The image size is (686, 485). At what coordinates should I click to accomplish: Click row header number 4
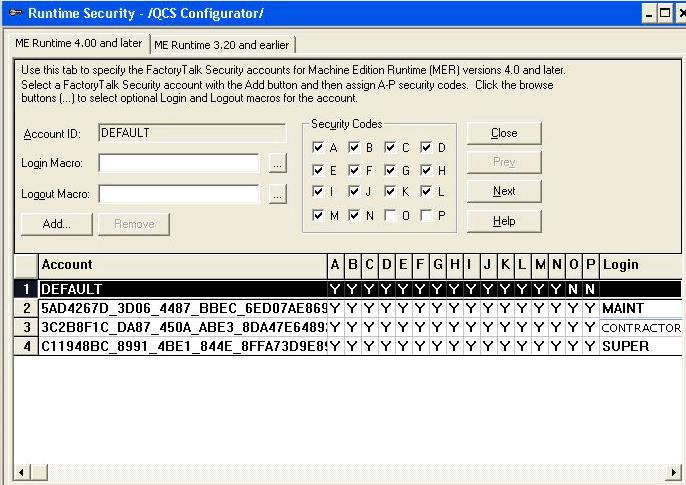(26, 346)
